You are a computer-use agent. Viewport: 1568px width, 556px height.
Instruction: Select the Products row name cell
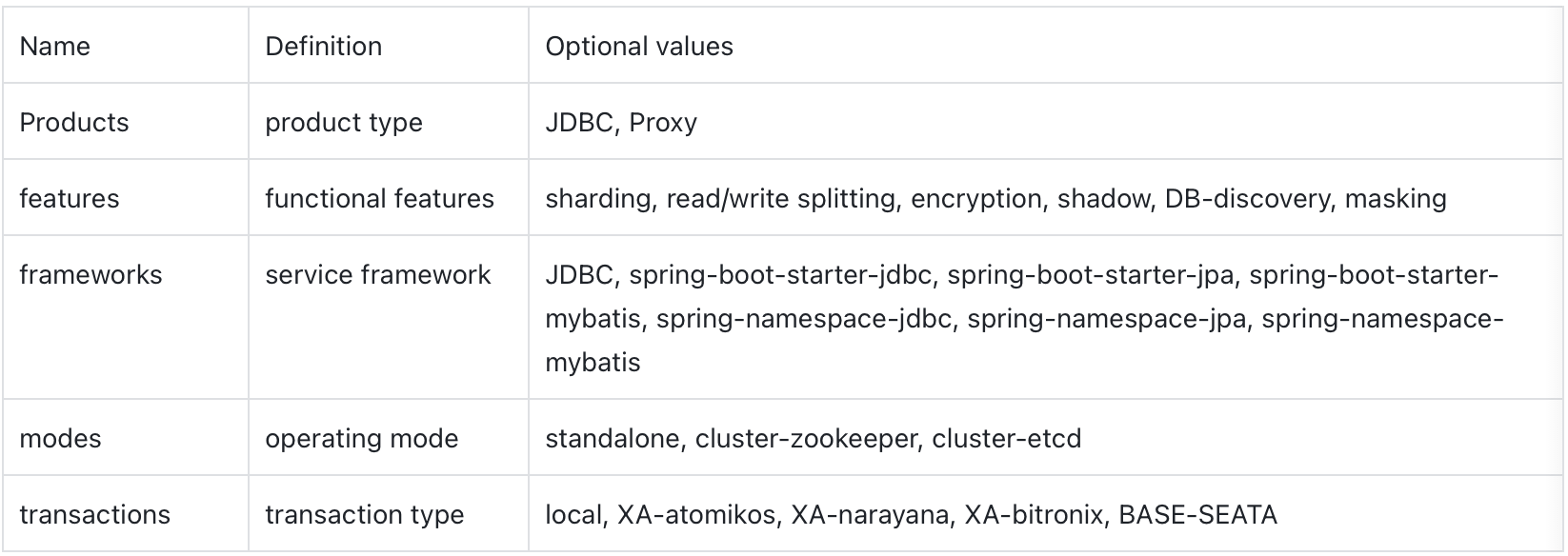[x=125, y=122]
